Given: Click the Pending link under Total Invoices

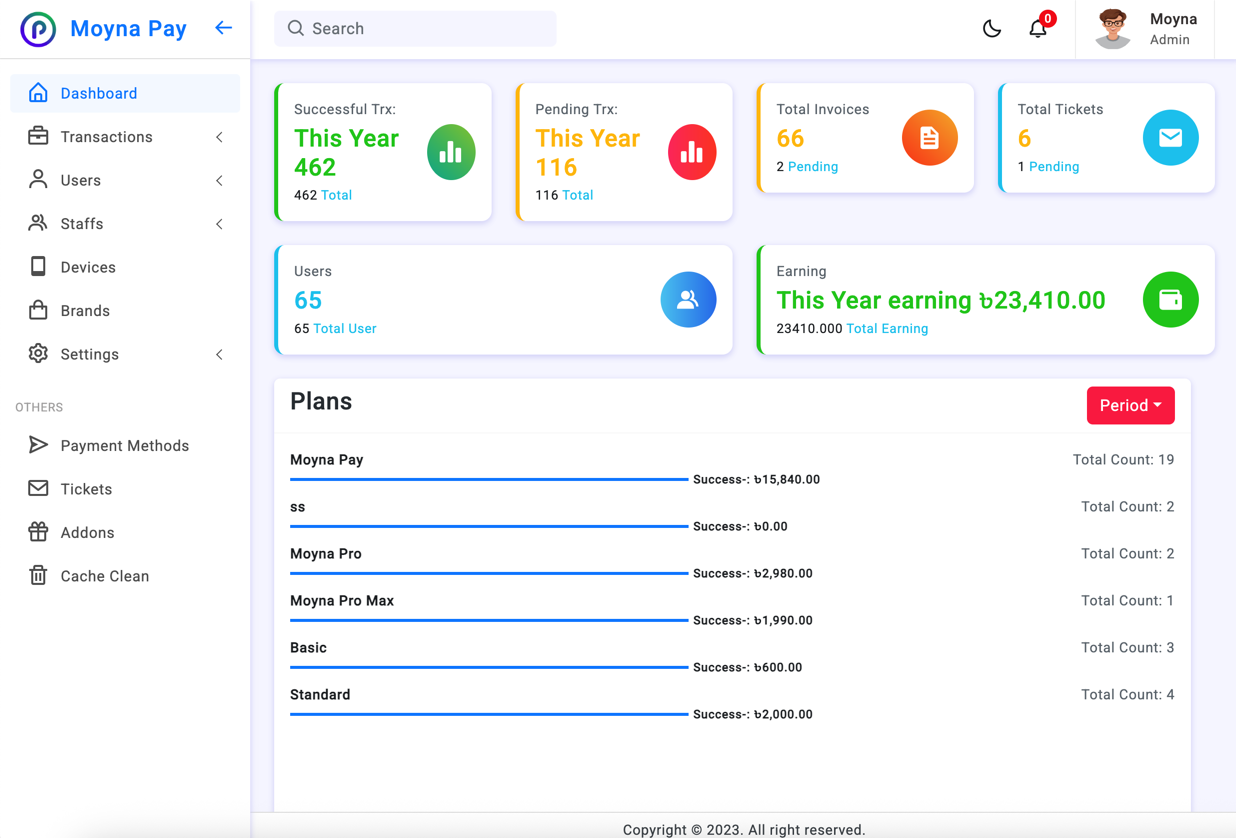Looking at the screenshot, I should pos(812,167).
